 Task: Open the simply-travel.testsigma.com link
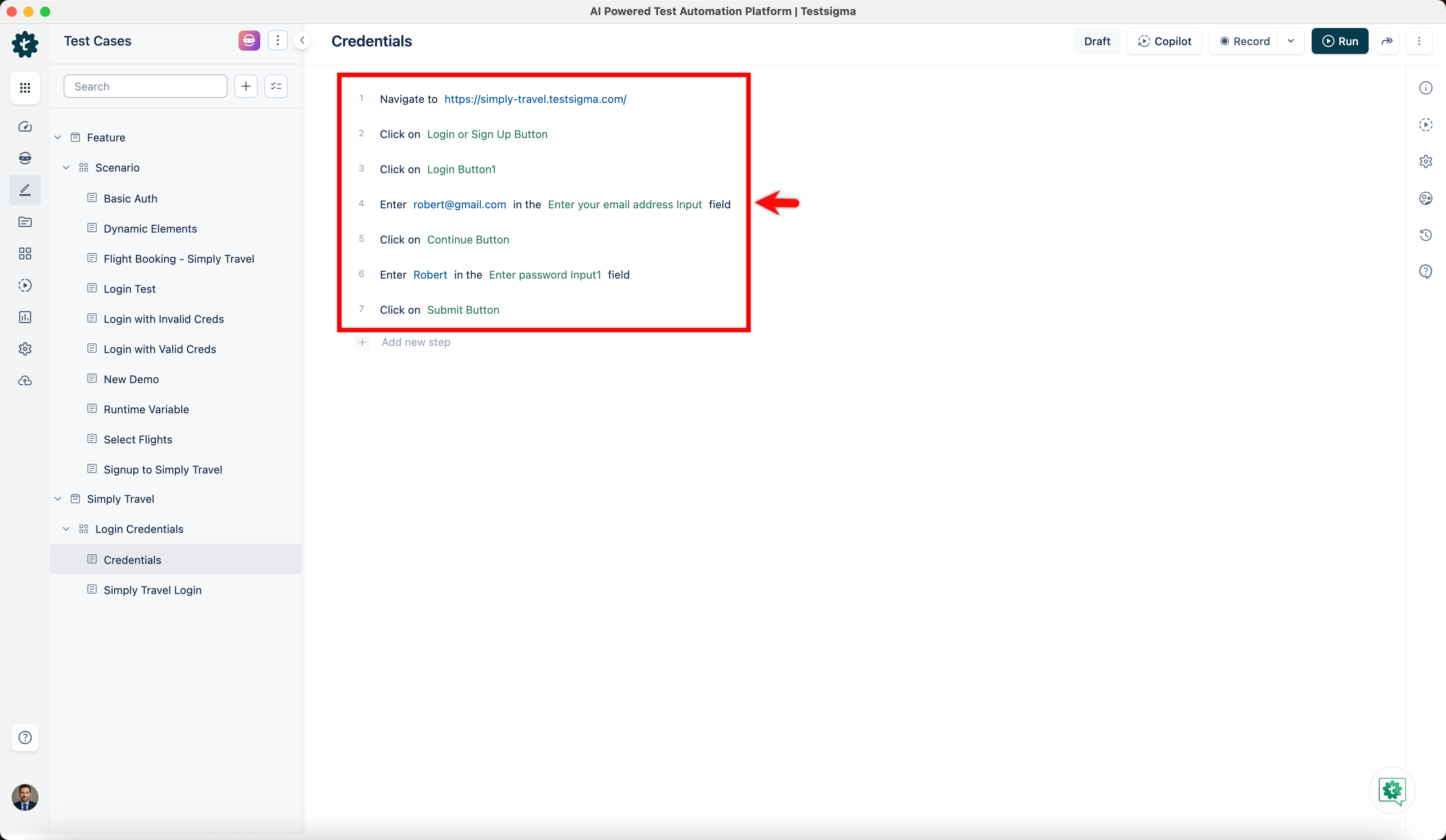[x=535, y=99]
